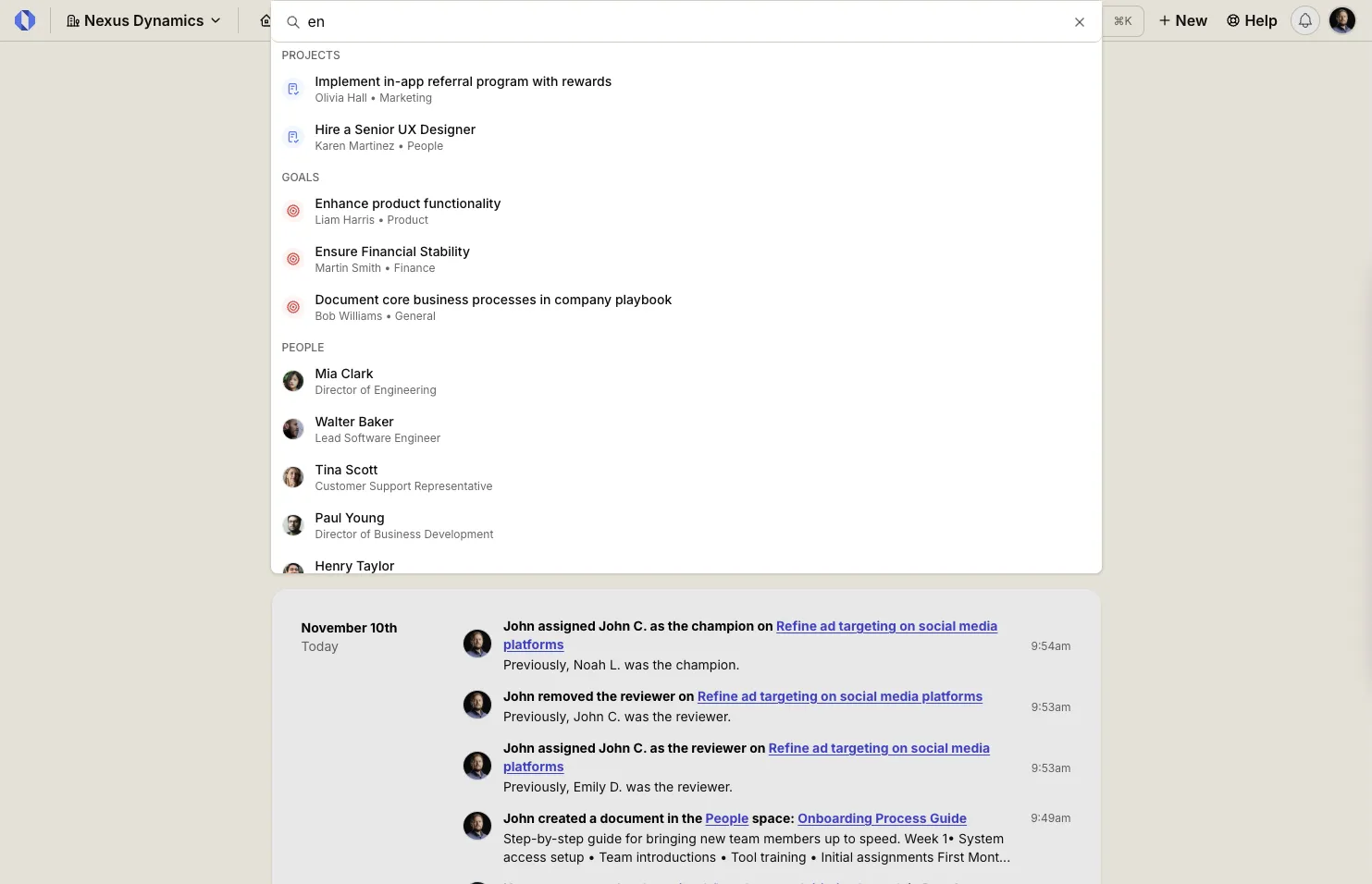The image size is (1372, 884).
Task: Open the Nexus Dynamics company dropdown
Action: (x=143, y=20)
